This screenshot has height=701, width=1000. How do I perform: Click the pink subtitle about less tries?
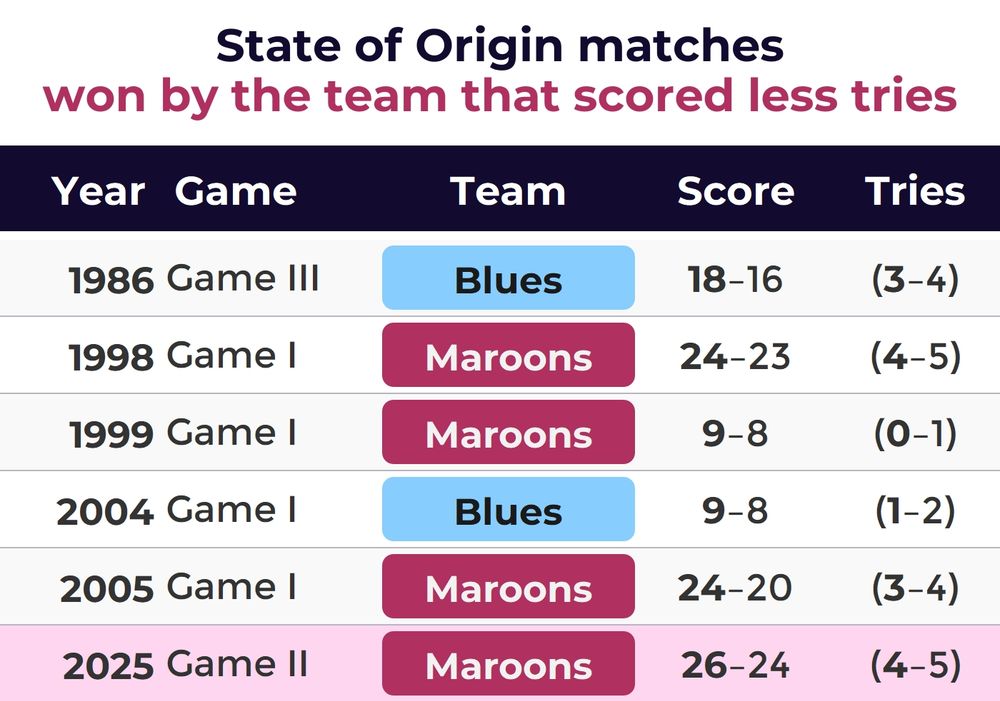(500, 96)
